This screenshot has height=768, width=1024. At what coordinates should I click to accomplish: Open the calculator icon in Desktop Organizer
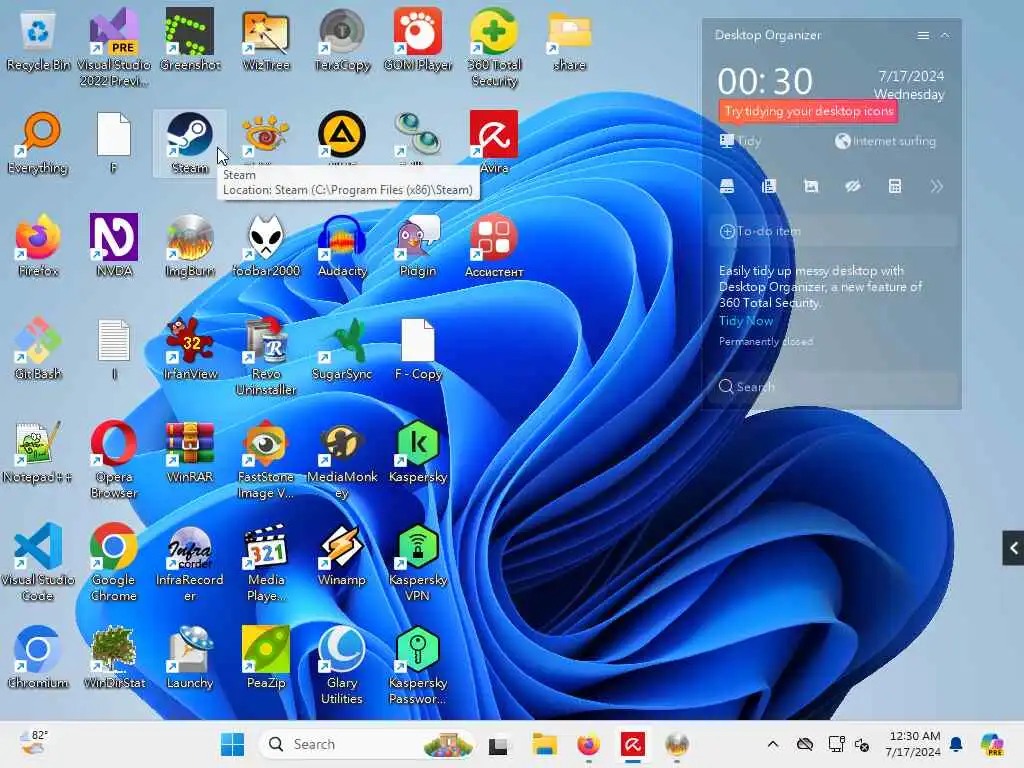tap(895, 187)
